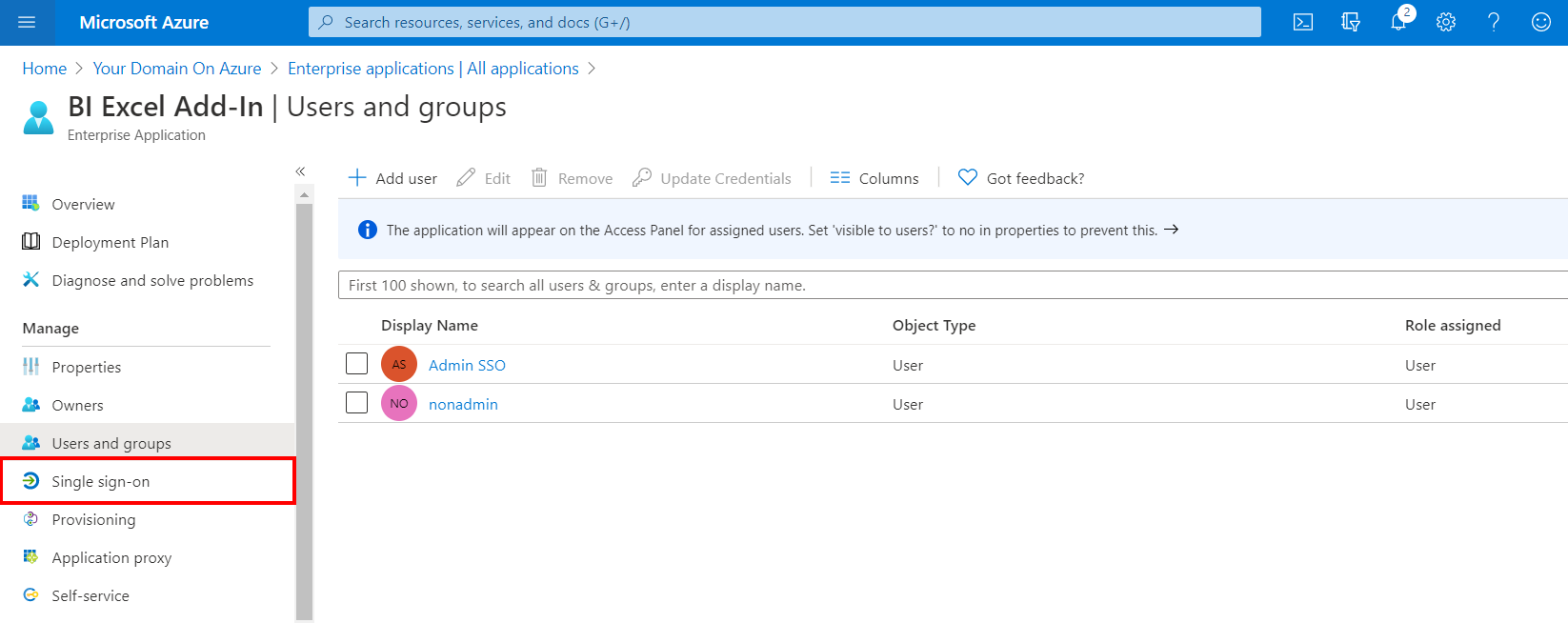
Task: Click the Add user label
Action: 407,178
